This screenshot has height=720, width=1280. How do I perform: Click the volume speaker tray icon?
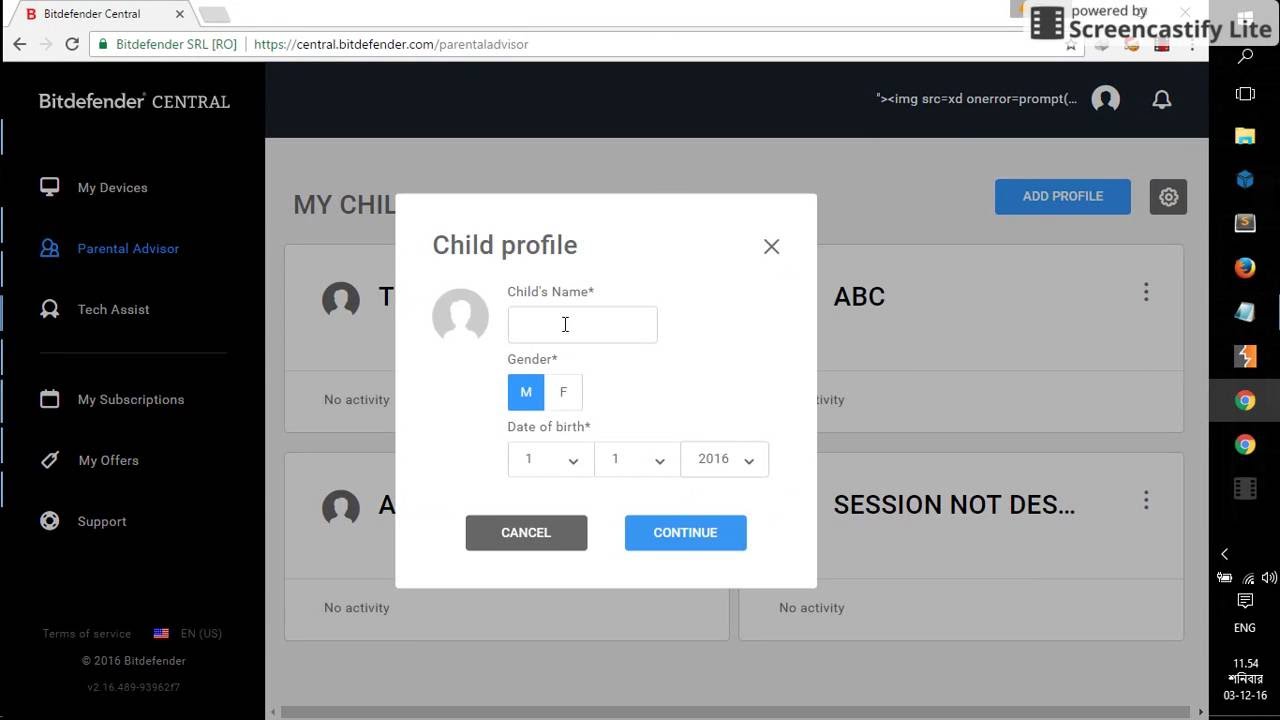point(1269,578)
